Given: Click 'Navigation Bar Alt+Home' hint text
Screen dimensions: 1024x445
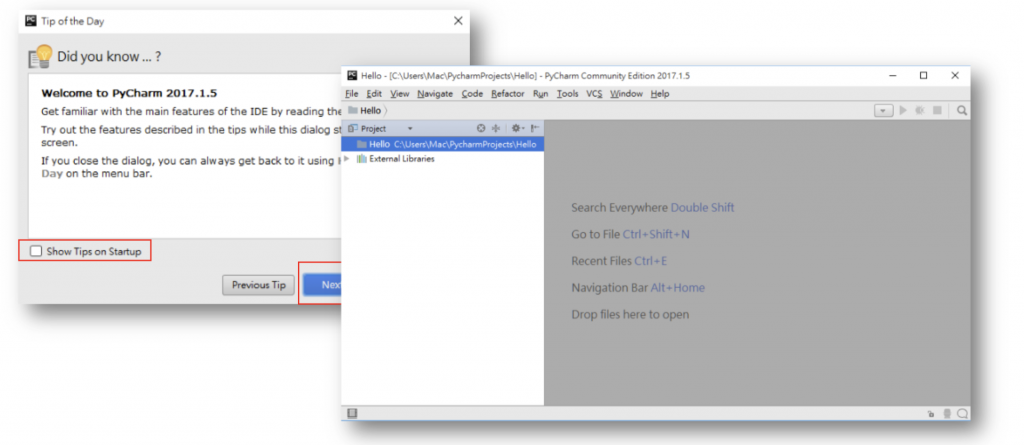Looking at the screenshot, I should 638,288.
